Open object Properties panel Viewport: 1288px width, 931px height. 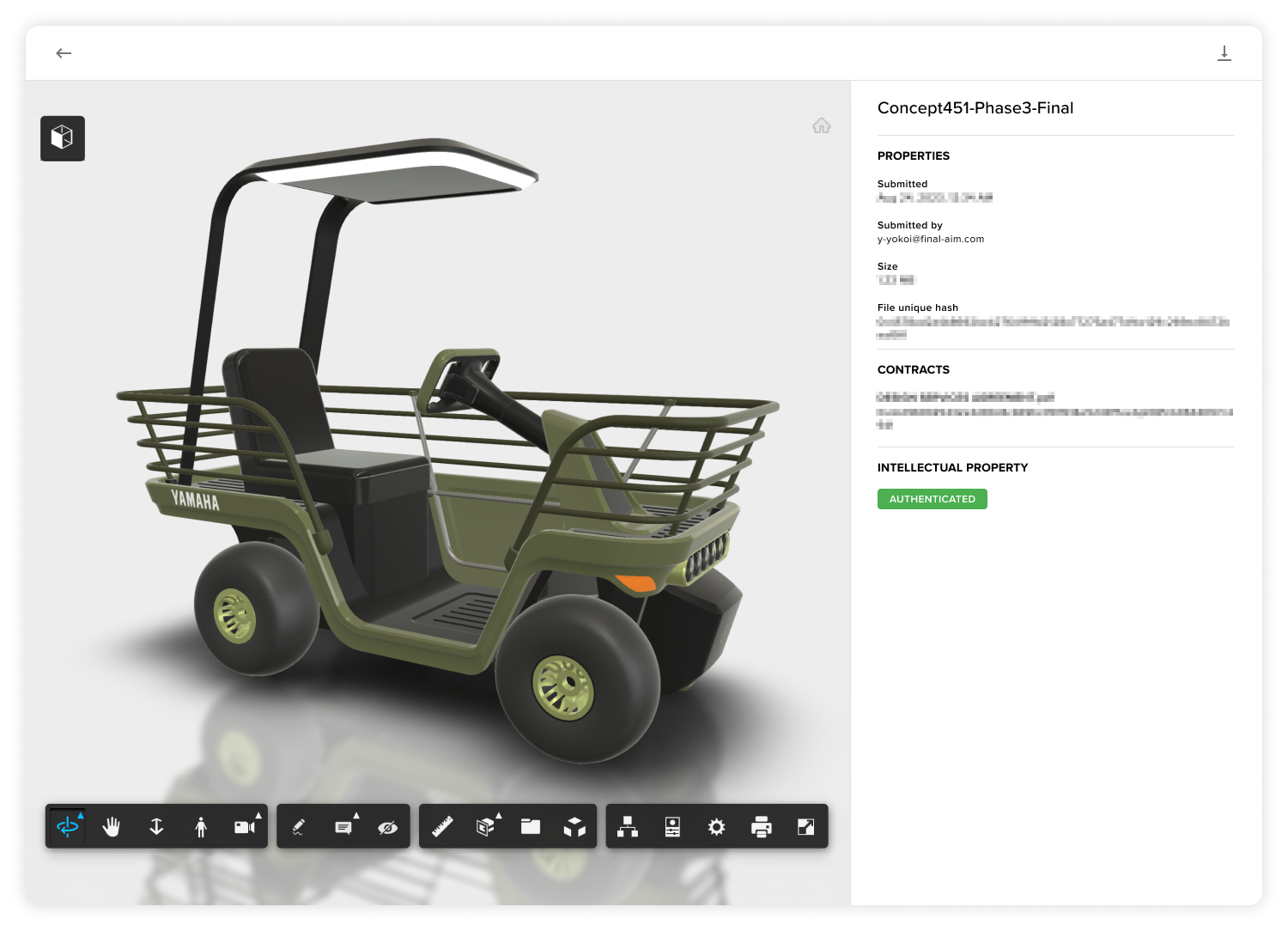pyautogui.click(x=672, y=826)
